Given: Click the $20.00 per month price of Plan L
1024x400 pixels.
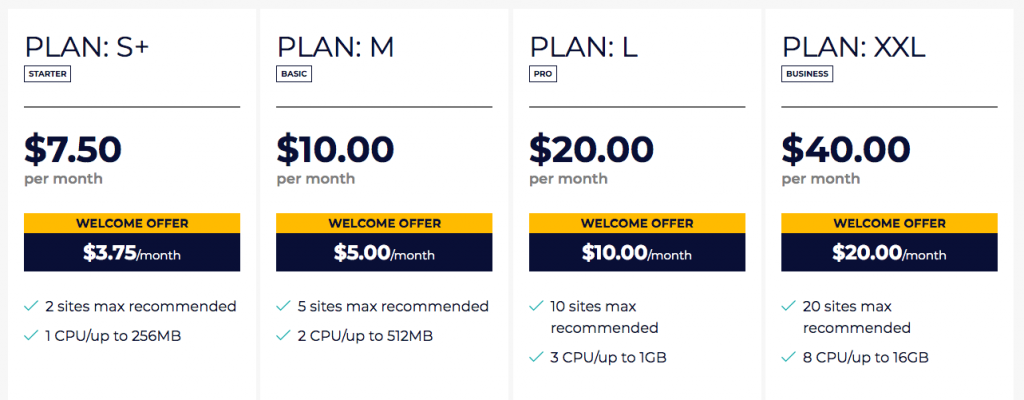Looking at the screenshot, I should (x=591, y=150).
